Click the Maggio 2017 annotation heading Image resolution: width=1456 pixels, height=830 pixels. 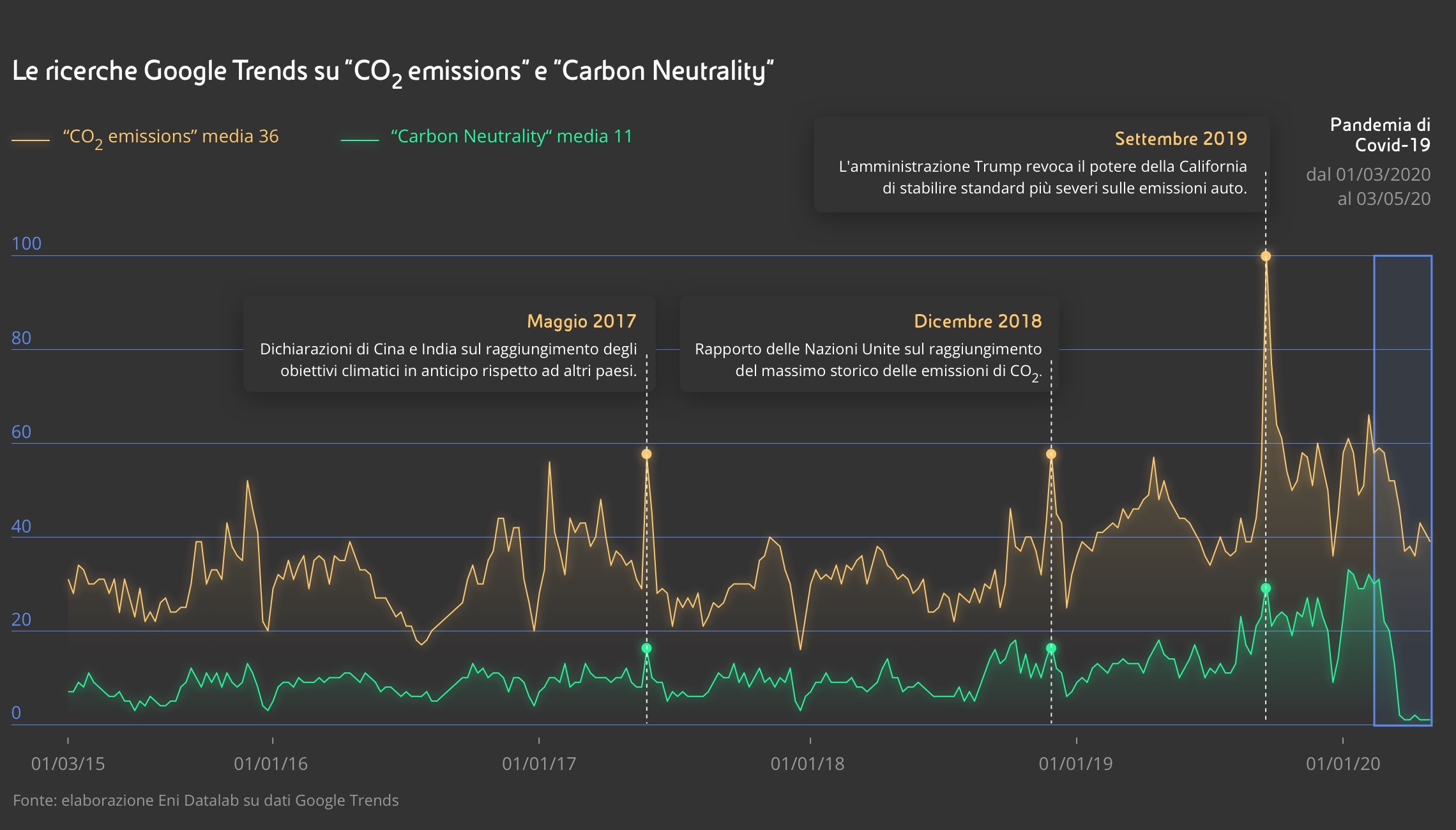[x=581, y=321]
